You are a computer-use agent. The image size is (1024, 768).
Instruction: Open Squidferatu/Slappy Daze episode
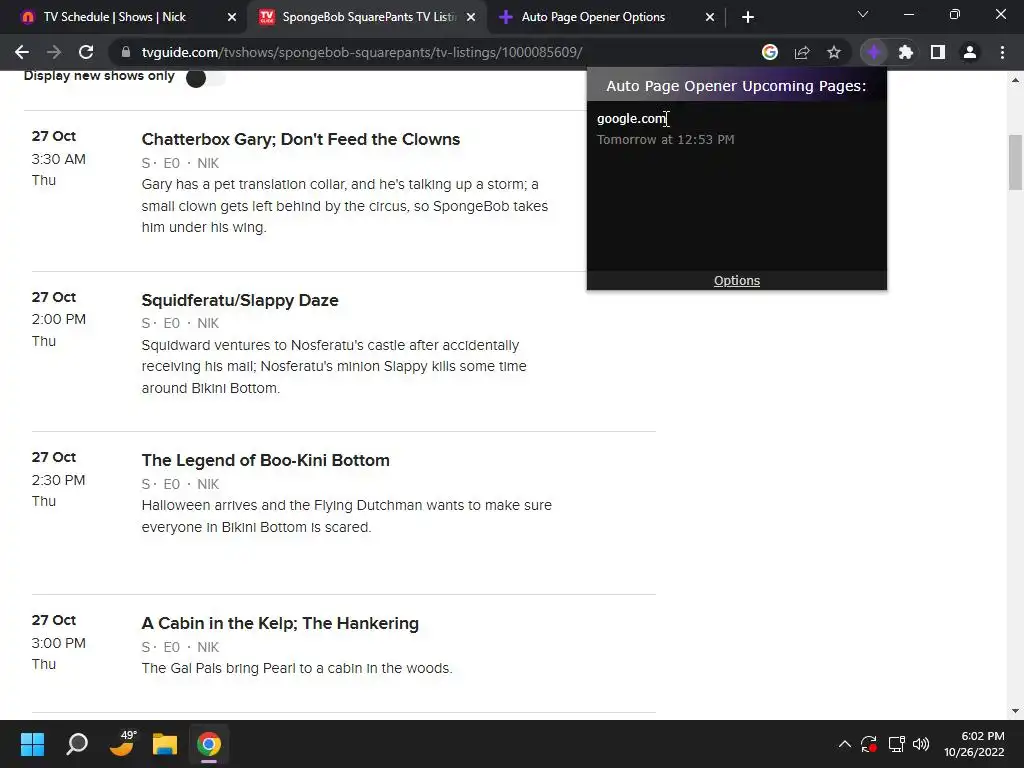pyautogui.click(x=240, y=300)
